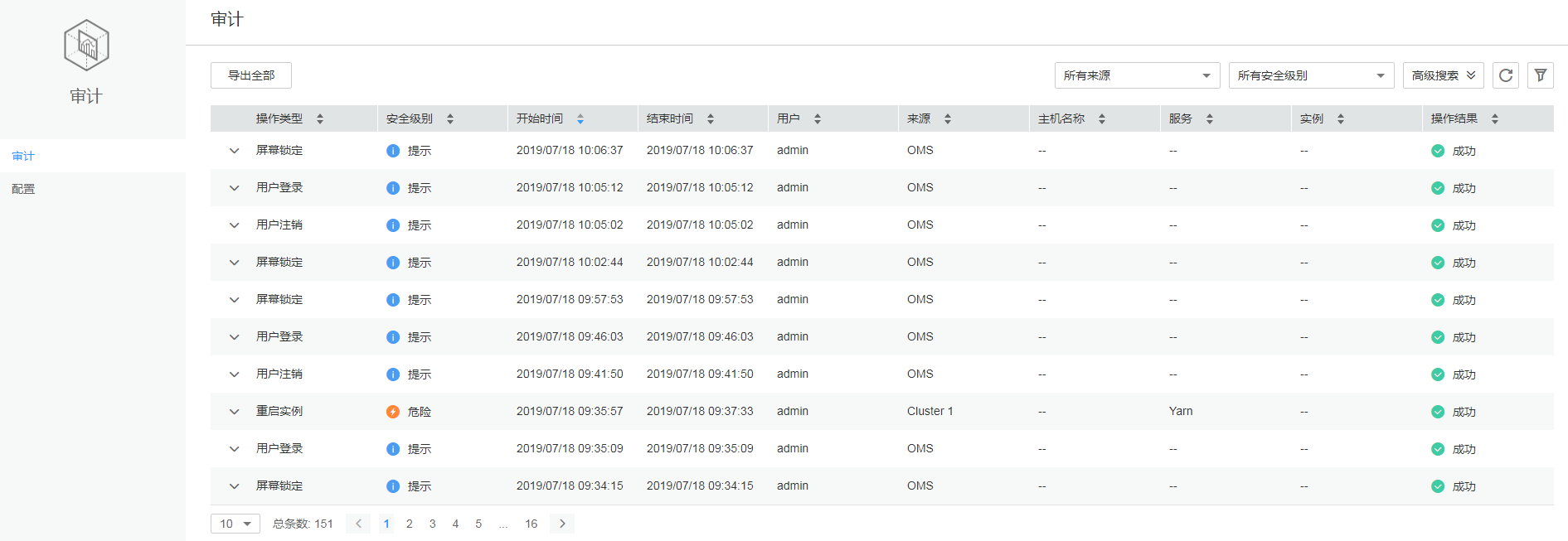The height and width of the screenshot is (541, 1568).
Task: Open the all security levels dropdown
Action: click(x=1311, y=75)
